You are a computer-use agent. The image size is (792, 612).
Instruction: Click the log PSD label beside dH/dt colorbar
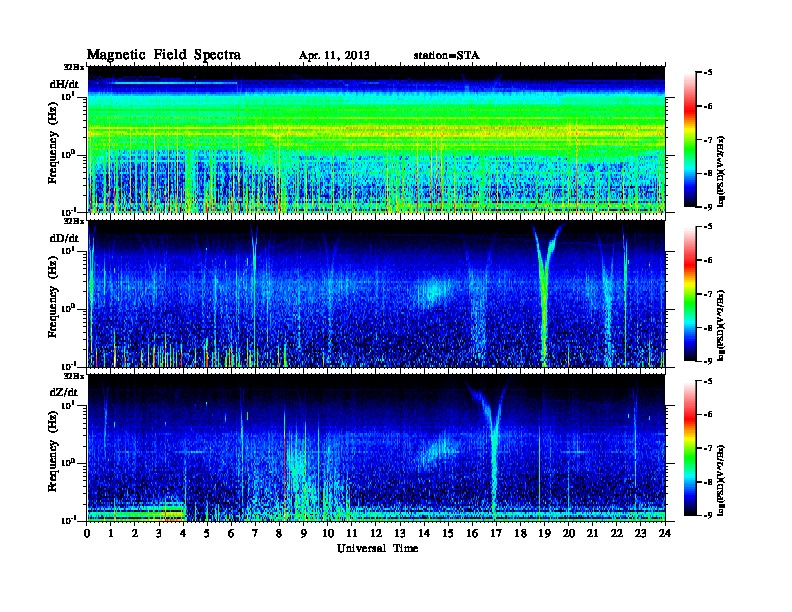[721, 171]
